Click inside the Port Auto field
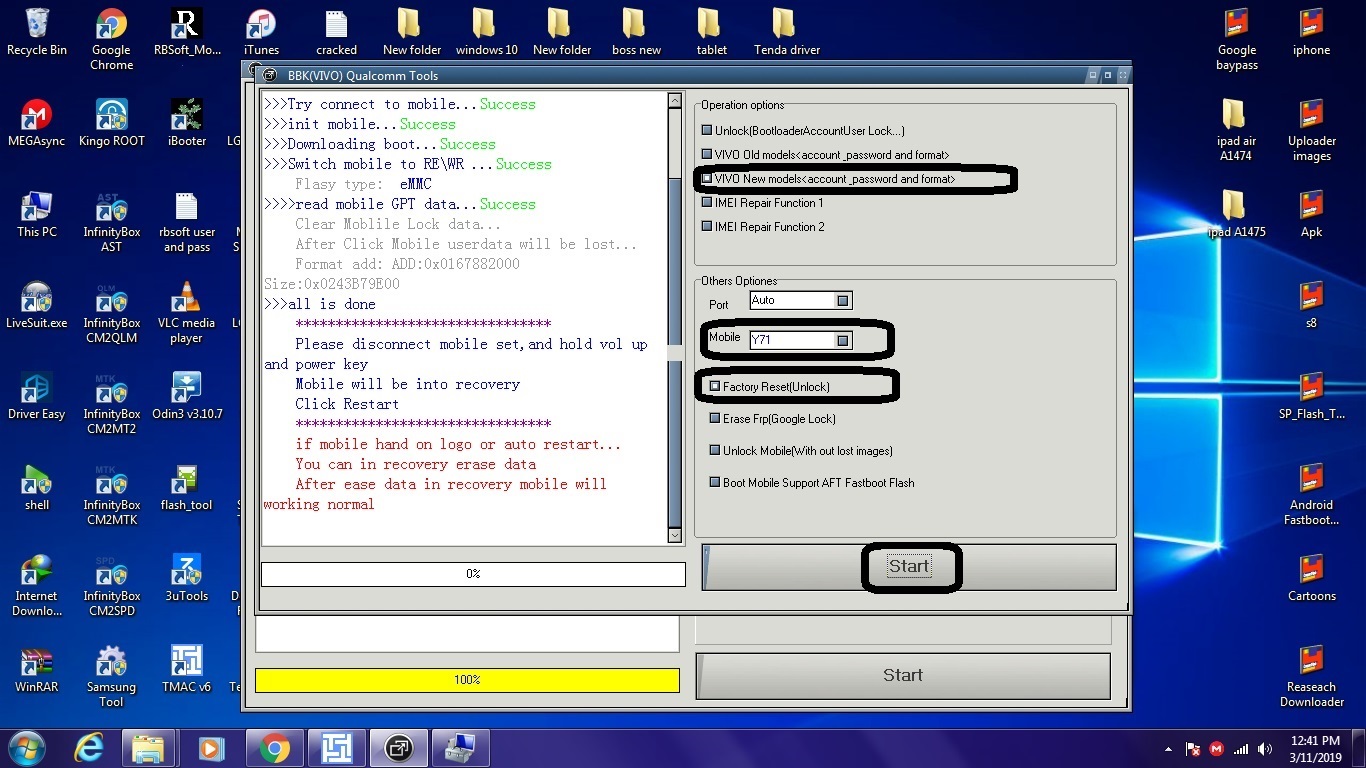The height and width of the screenshot is (768, 1366). (791, 301)
